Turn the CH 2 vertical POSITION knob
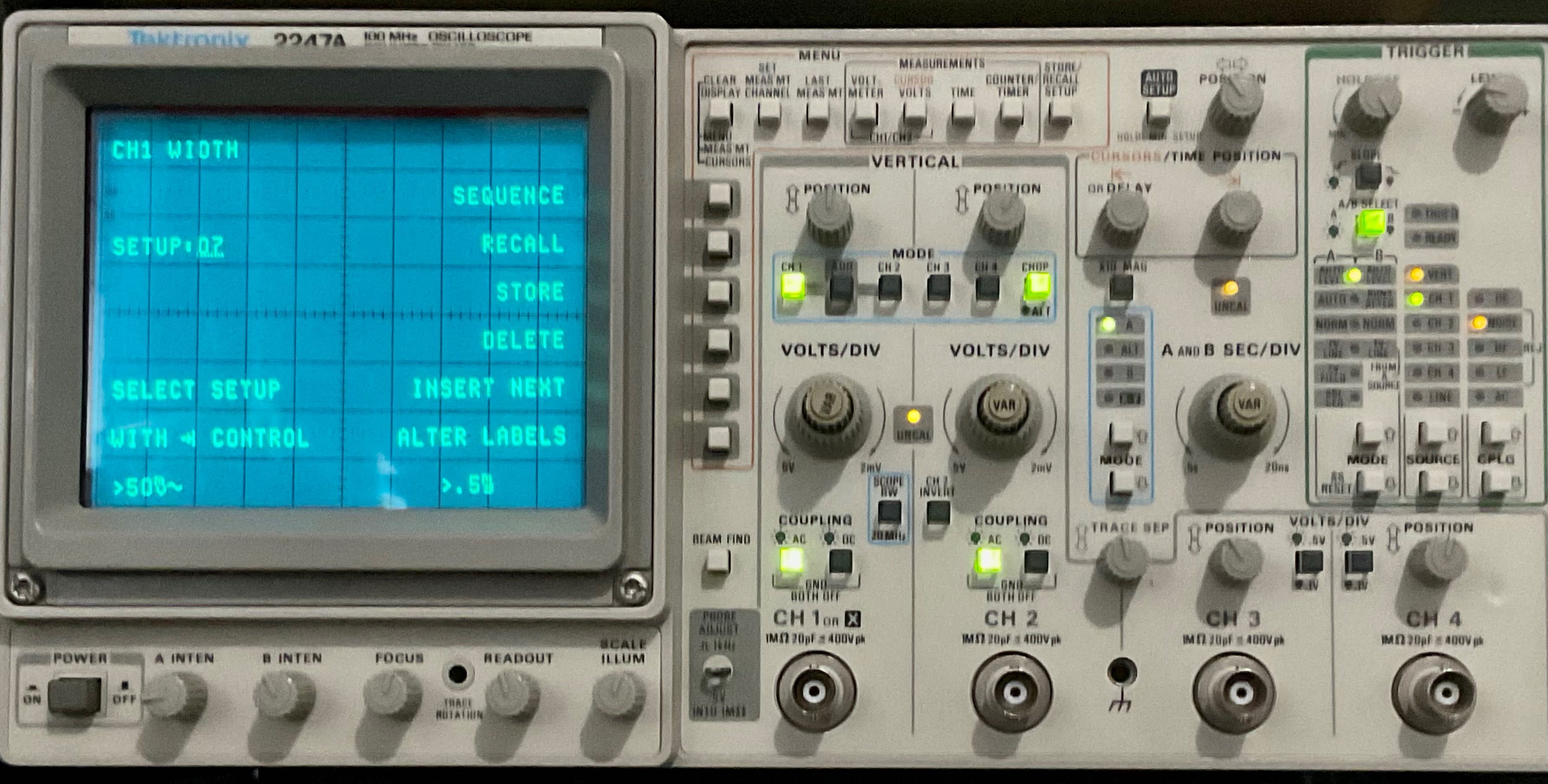This screenshot has height=784, width=1548. click(x=1001, y=217)
